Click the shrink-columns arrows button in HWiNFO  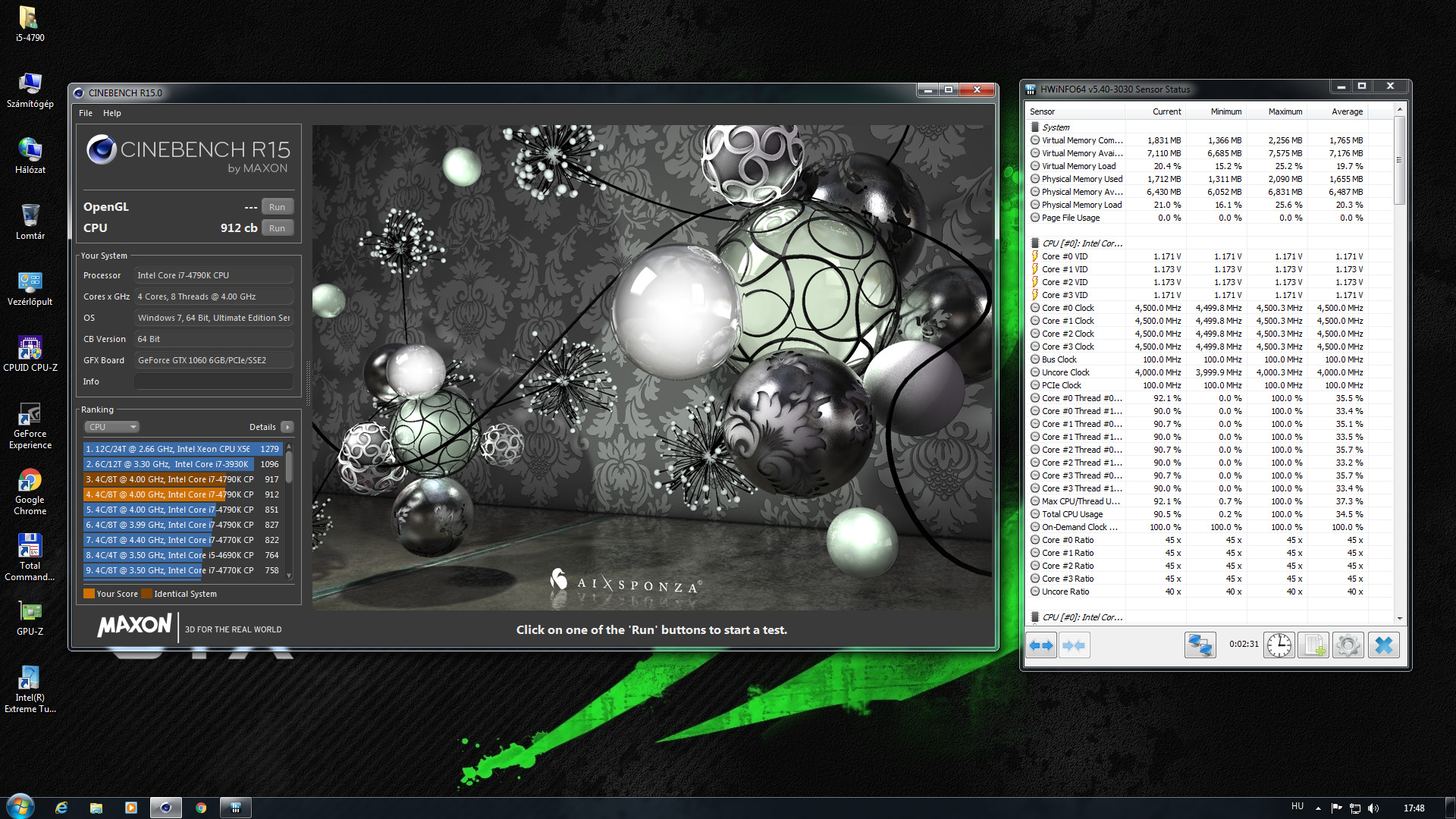pyautogui.click(x=1074, y=645)
